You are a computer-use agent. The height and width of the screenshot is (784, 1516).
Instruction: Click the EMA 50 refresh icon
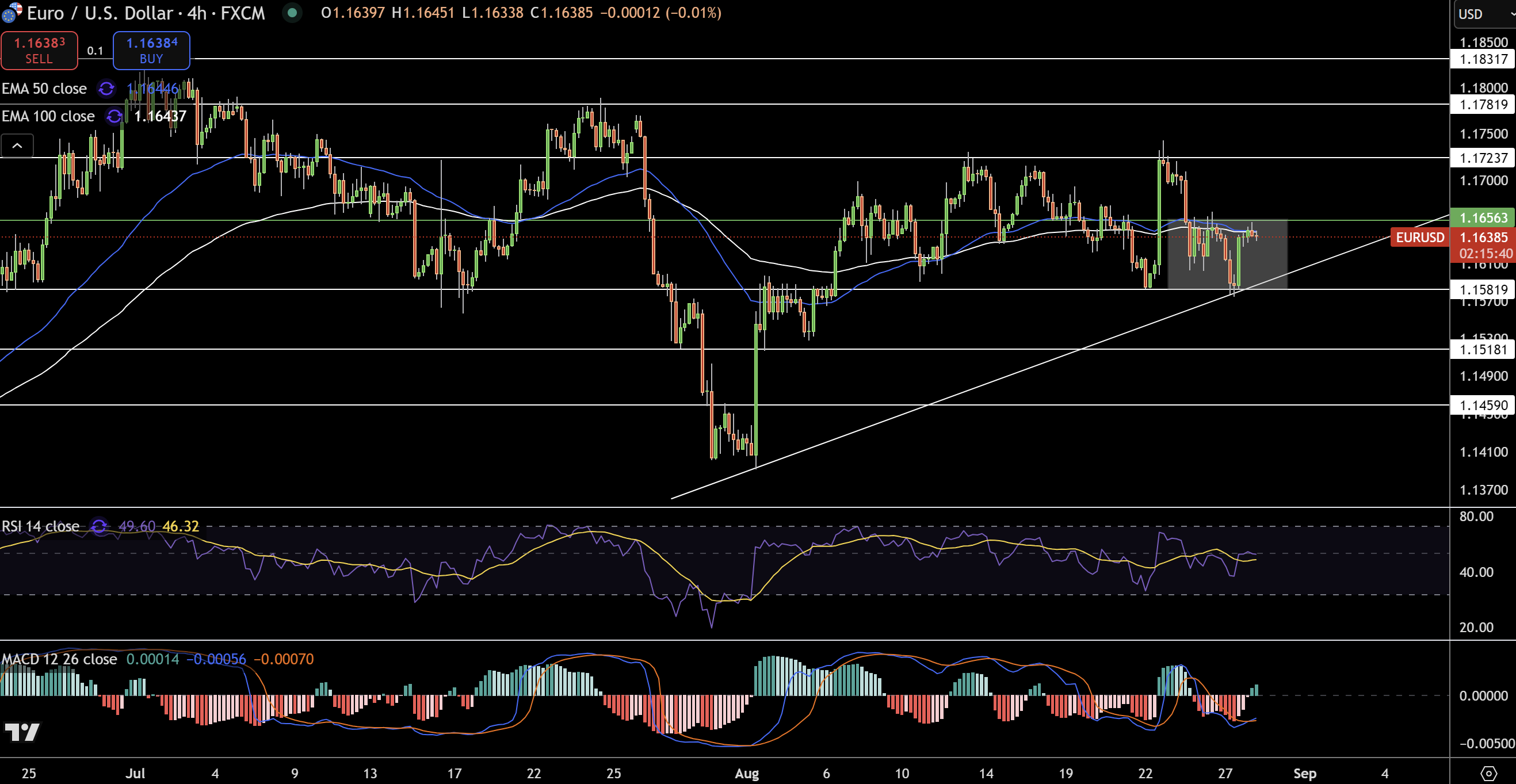tap(106, 88)
